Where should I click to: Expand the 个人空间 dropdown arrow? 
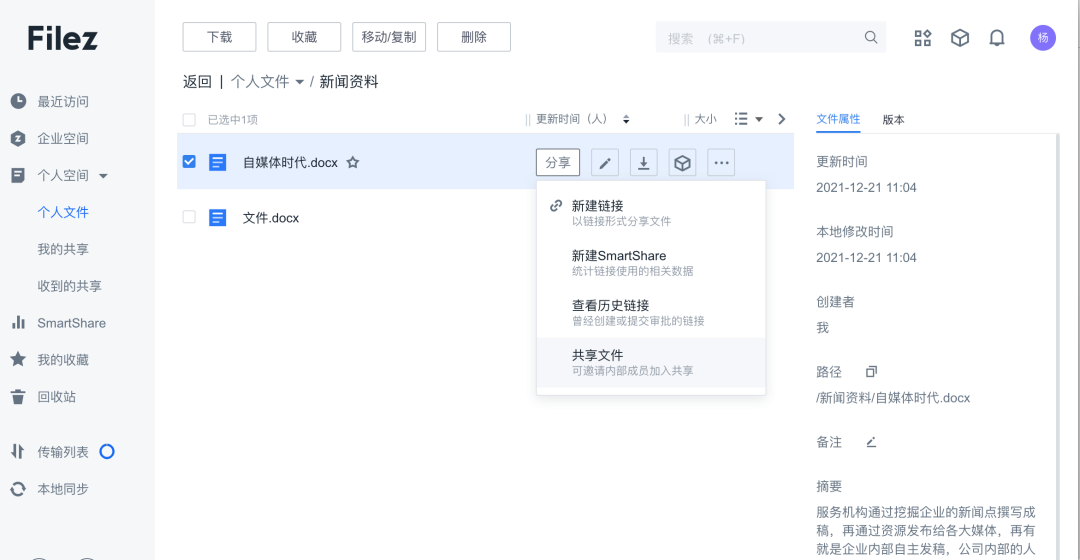coord(103,176)
